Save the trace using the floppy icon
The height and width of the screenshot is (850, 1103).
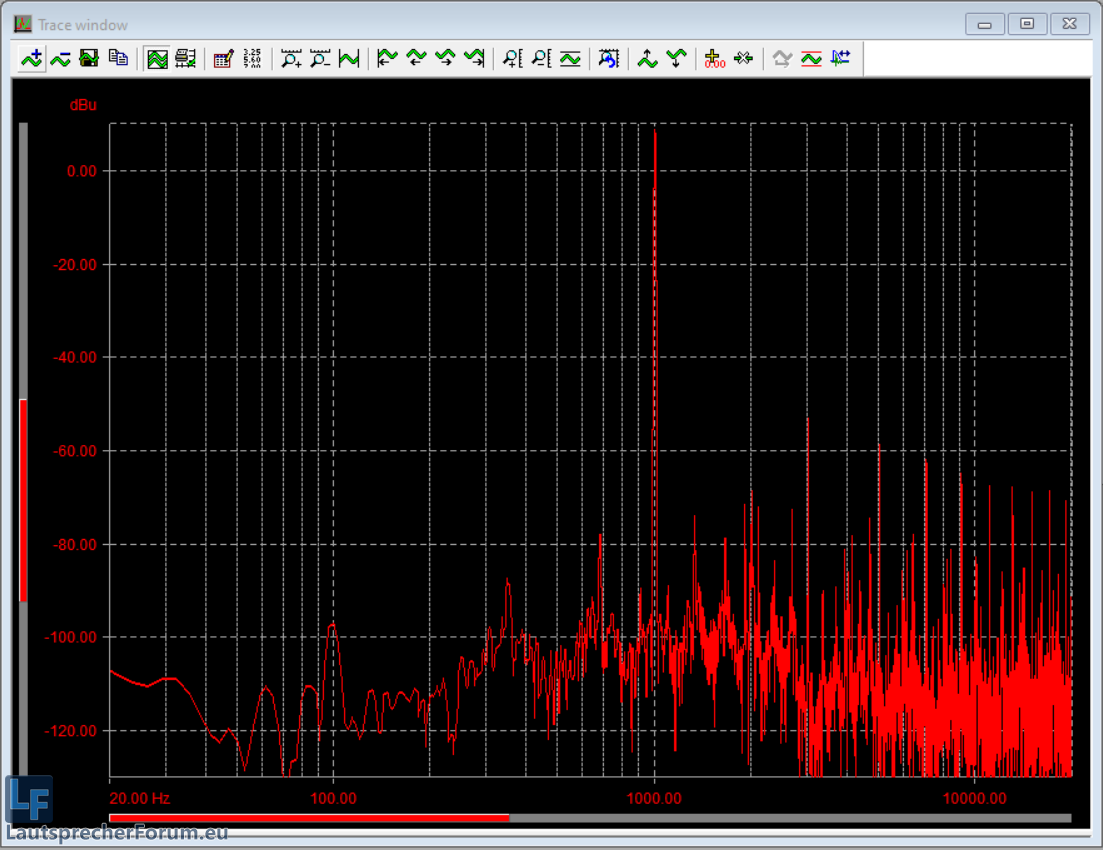(89, 59)
